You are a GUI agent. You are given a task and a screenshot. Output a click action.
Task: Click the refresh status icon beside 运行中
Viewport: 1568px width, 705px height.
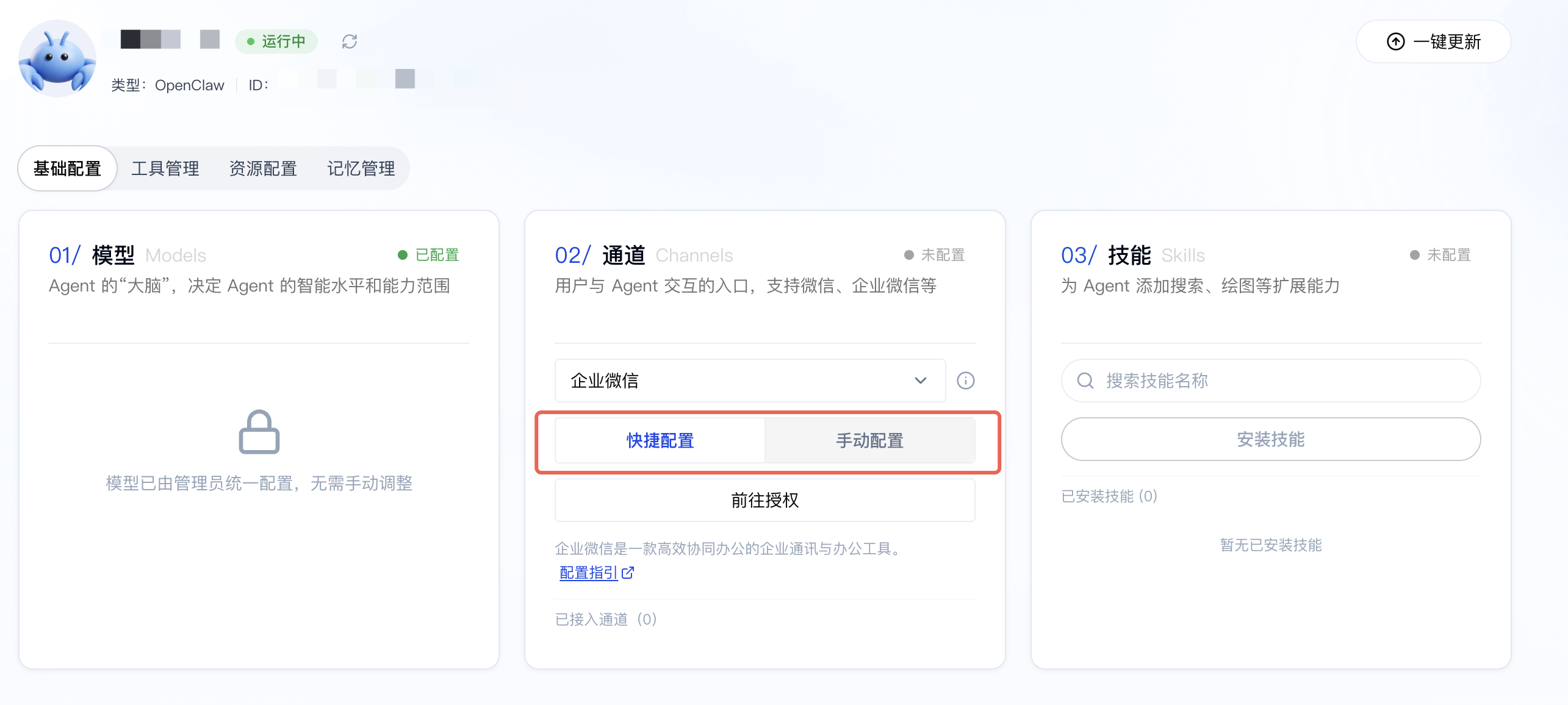pos(349,41)
